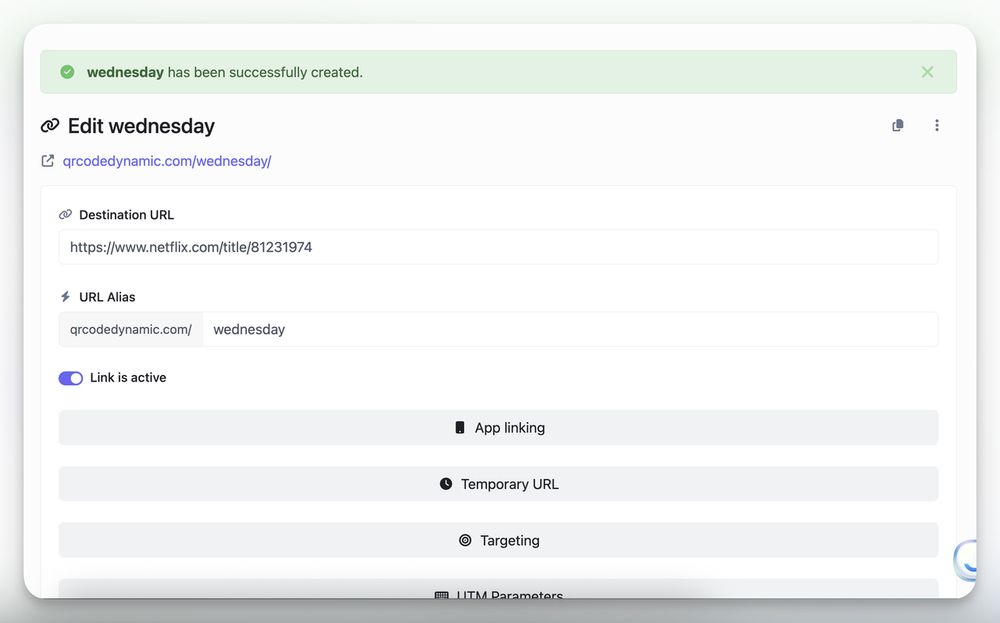The height and width of the screenshot is (623, 1000).
Task: Dismiss the green success alert
Action: click(x=927, y=72)
